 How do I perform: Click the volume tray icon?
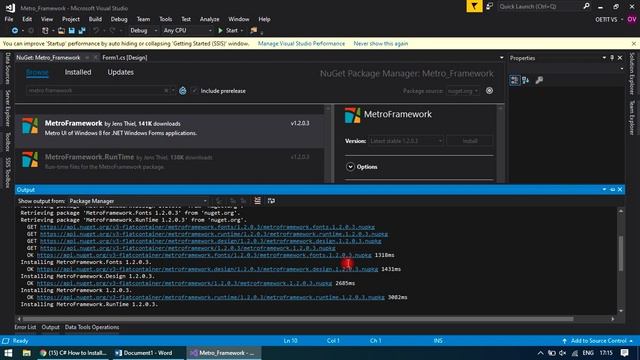pyautogui.click(x=563, y=353)
